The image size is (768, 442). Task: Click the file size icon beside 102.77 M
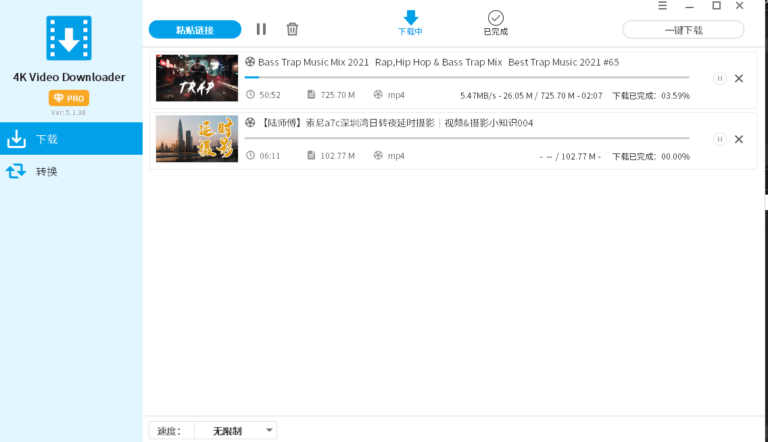311,155
